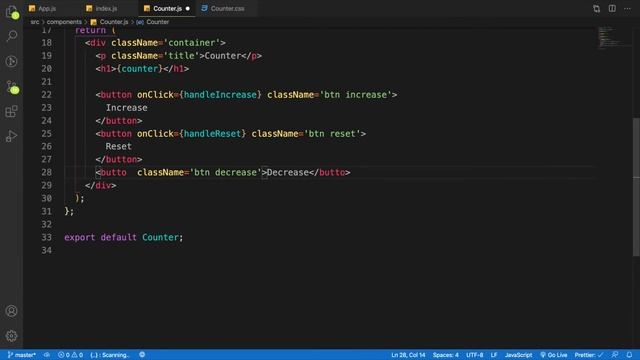This screenshot has height=360, width=640.
Task: Click the feedback icon in status bar
Action: [615, 355]
